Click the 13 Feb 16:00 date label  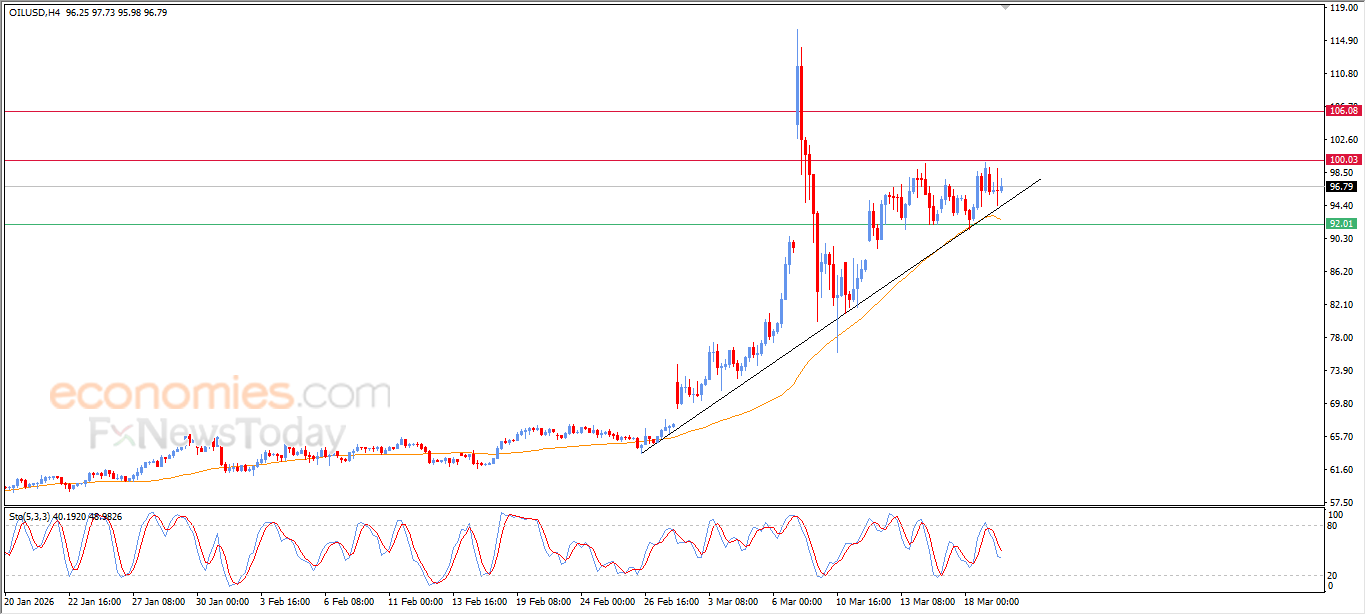[480, 602]
